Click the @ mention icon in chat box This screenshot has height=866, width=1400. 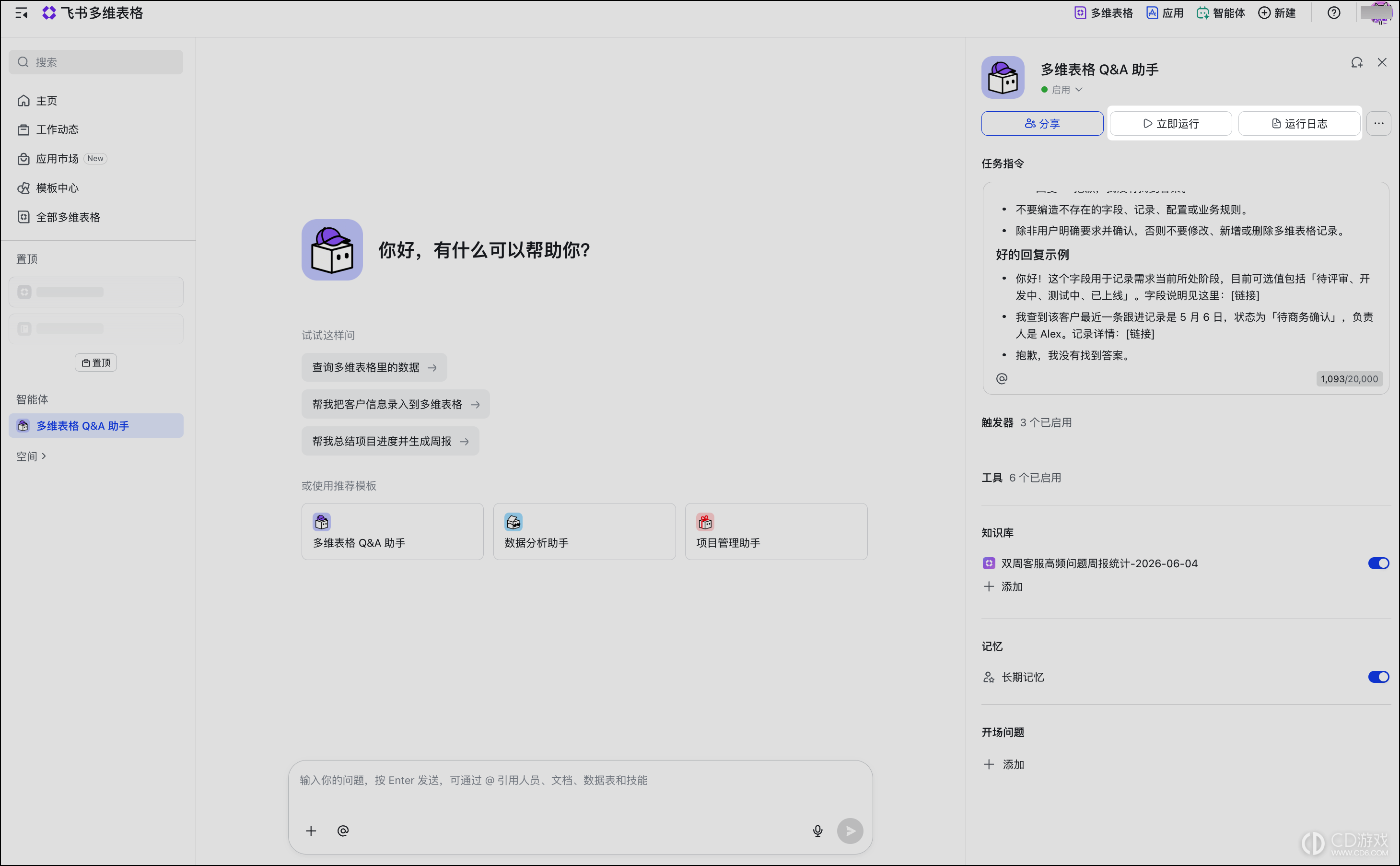click(343, 831)
